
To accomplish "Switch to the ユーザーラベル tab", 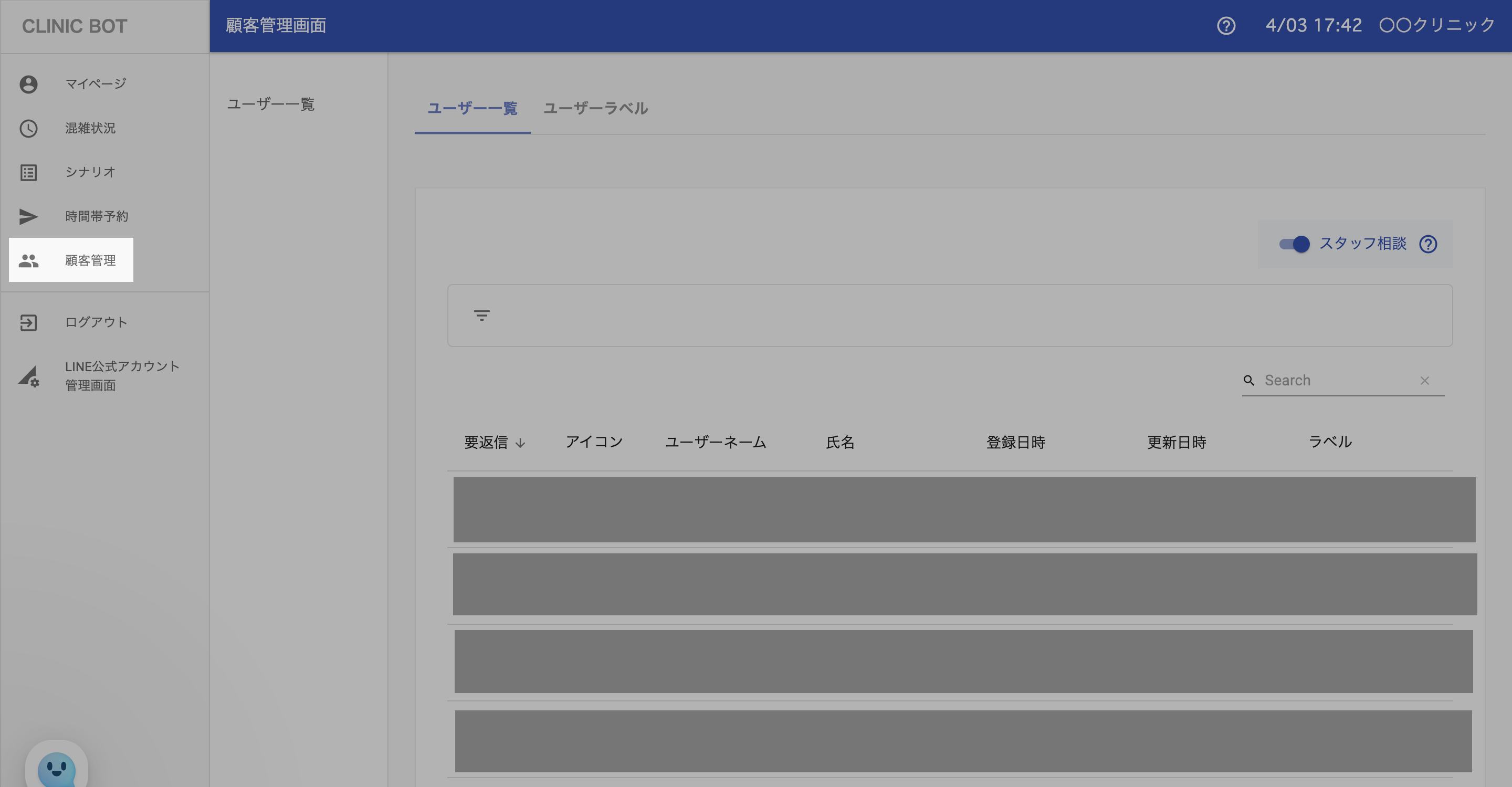I will [x=595, y=109].
